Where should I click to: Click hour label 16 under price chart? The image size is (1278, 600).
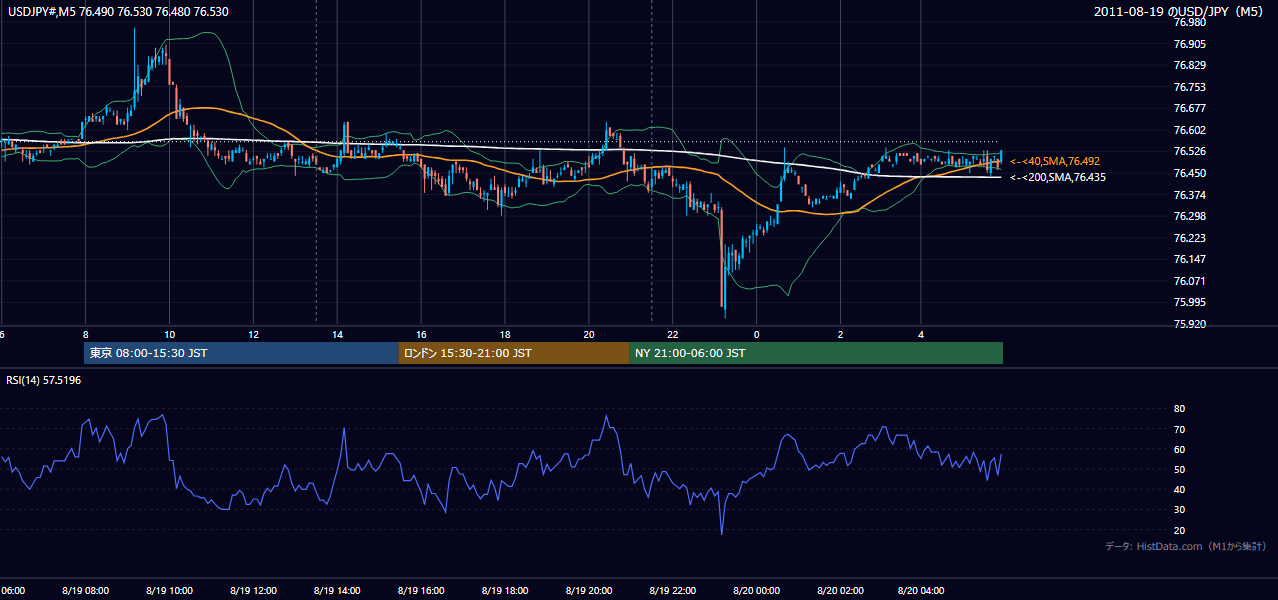422,334
